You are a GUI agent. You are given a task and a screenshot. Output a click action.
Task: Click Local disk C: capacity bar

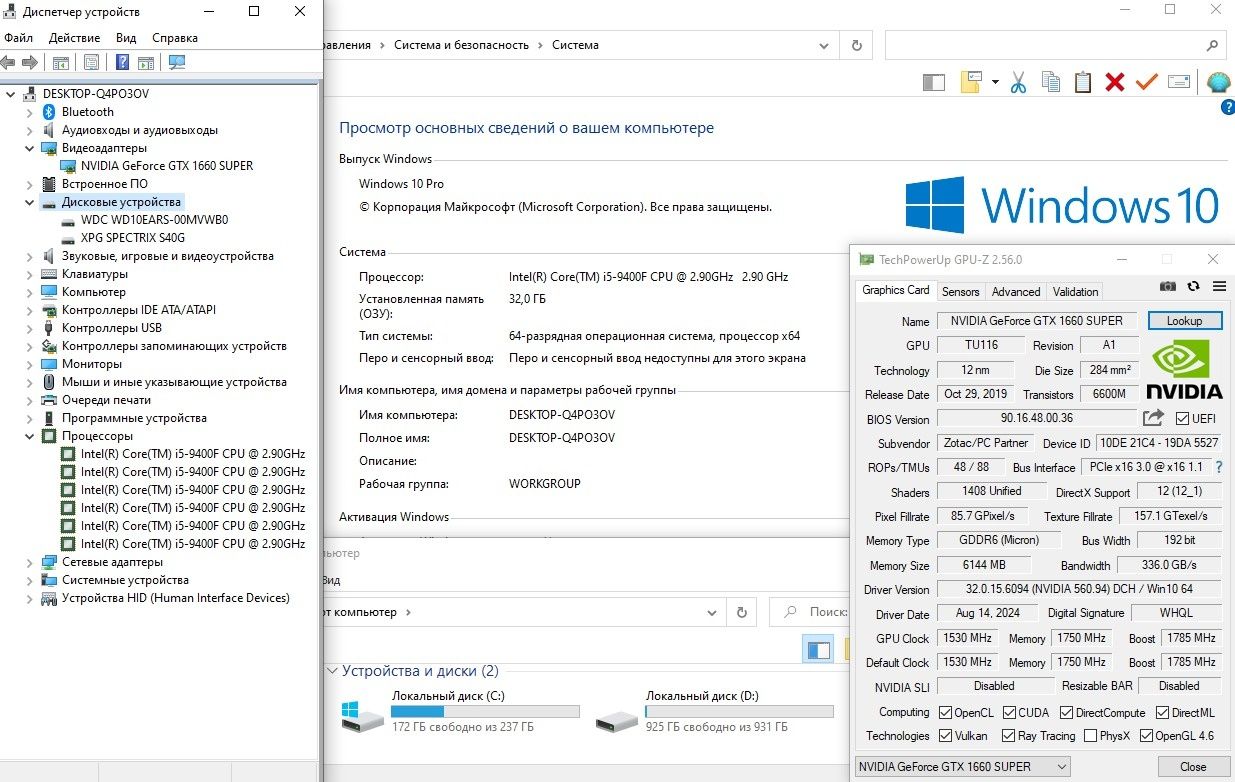click(x=485, y=711)
